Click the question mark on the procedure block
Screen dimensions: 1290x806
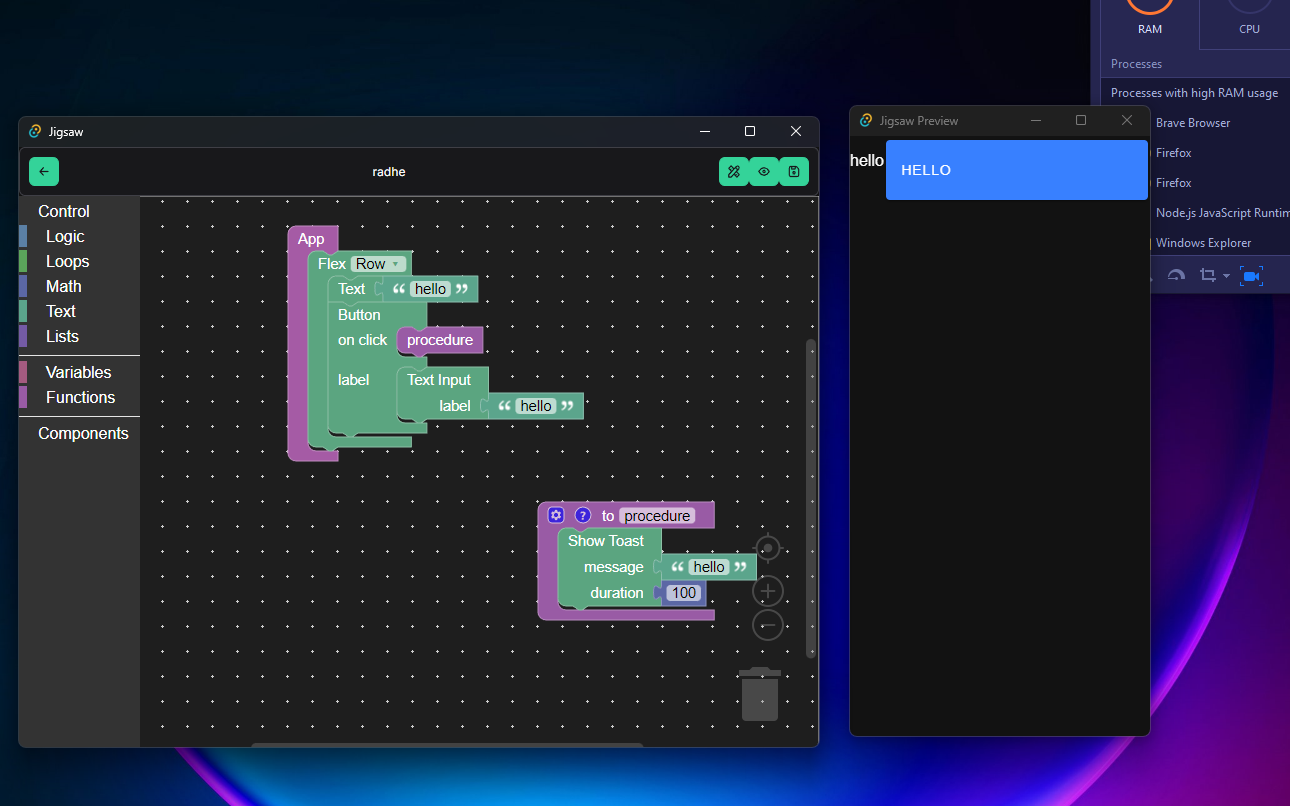[583, 516]
